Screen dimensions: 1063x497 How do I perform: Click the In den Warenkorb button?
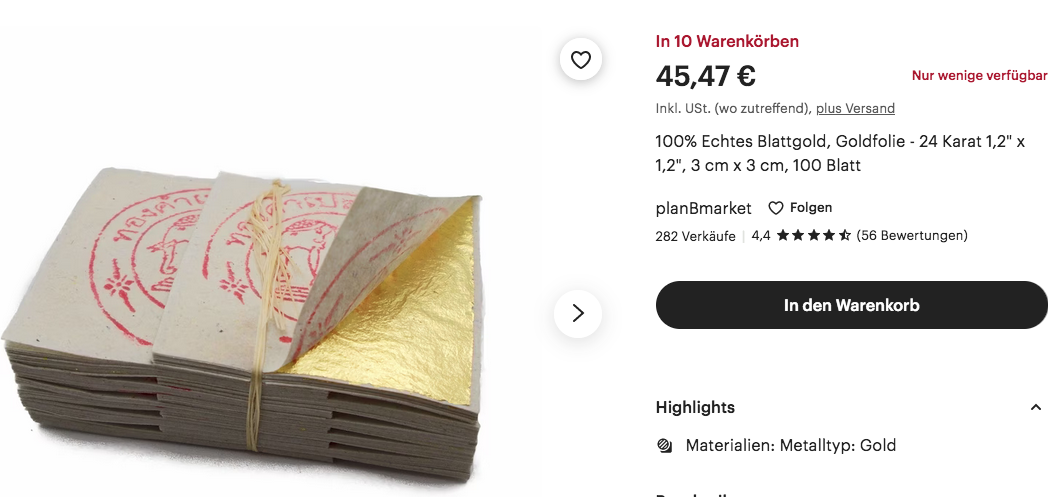(x=851, y=305)
